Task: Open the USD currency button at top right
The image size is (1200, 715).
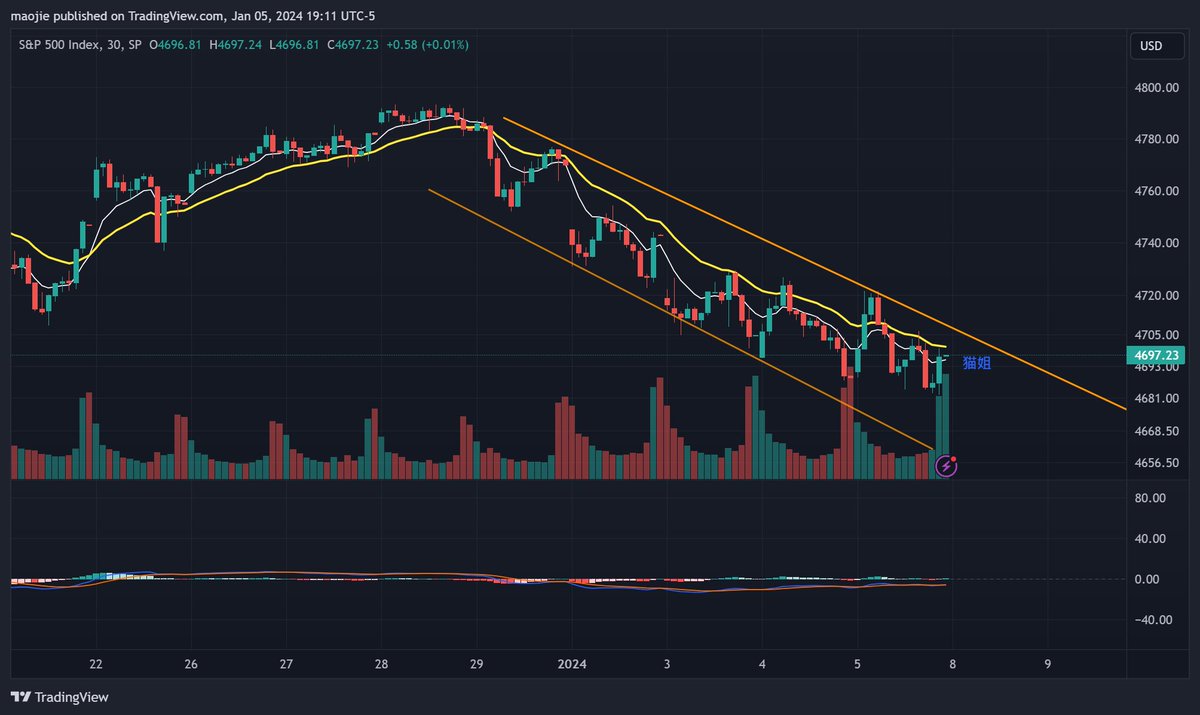Action: [1156, 45]
